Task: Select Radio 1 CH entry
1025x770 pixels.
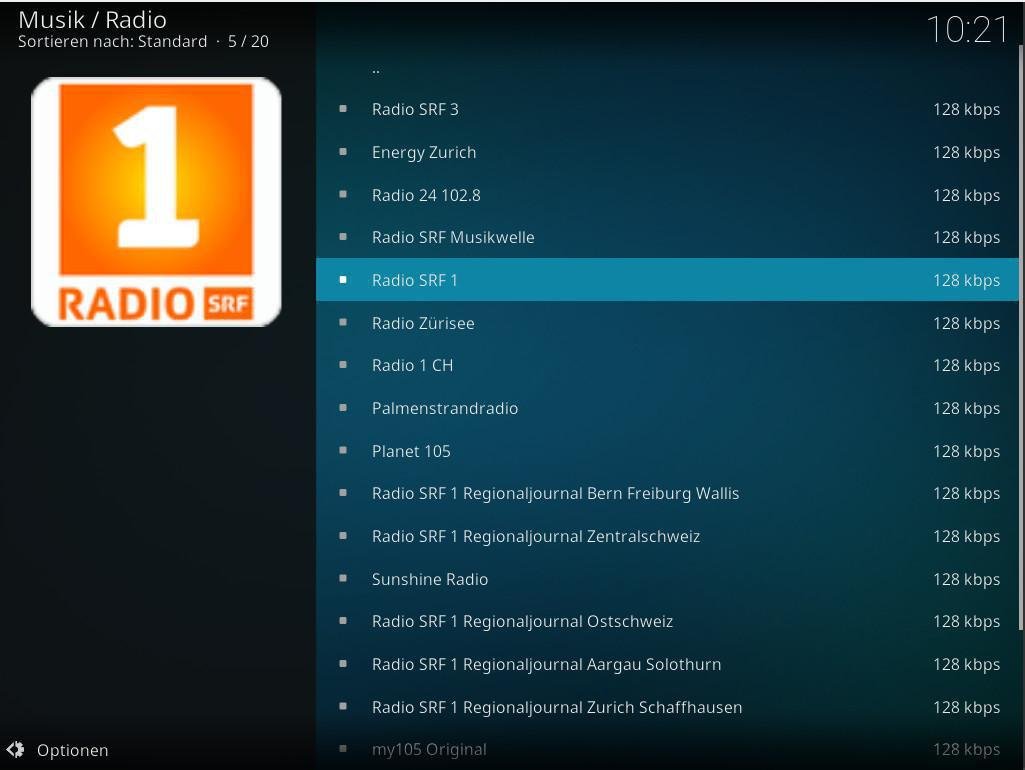Action: pyautogui.click(x=667, y=365)
